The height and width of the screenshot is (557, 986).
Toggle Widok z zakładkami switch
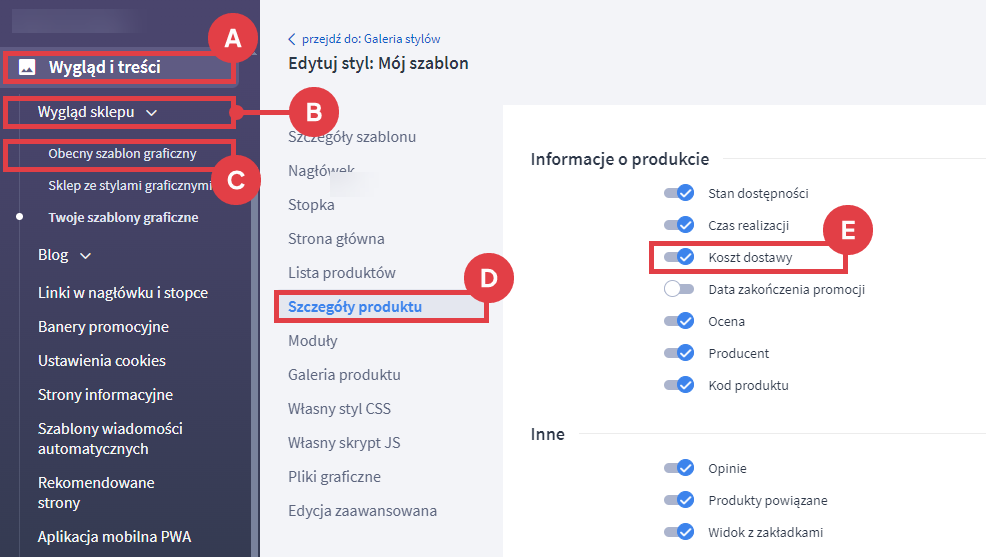[679, 532]
